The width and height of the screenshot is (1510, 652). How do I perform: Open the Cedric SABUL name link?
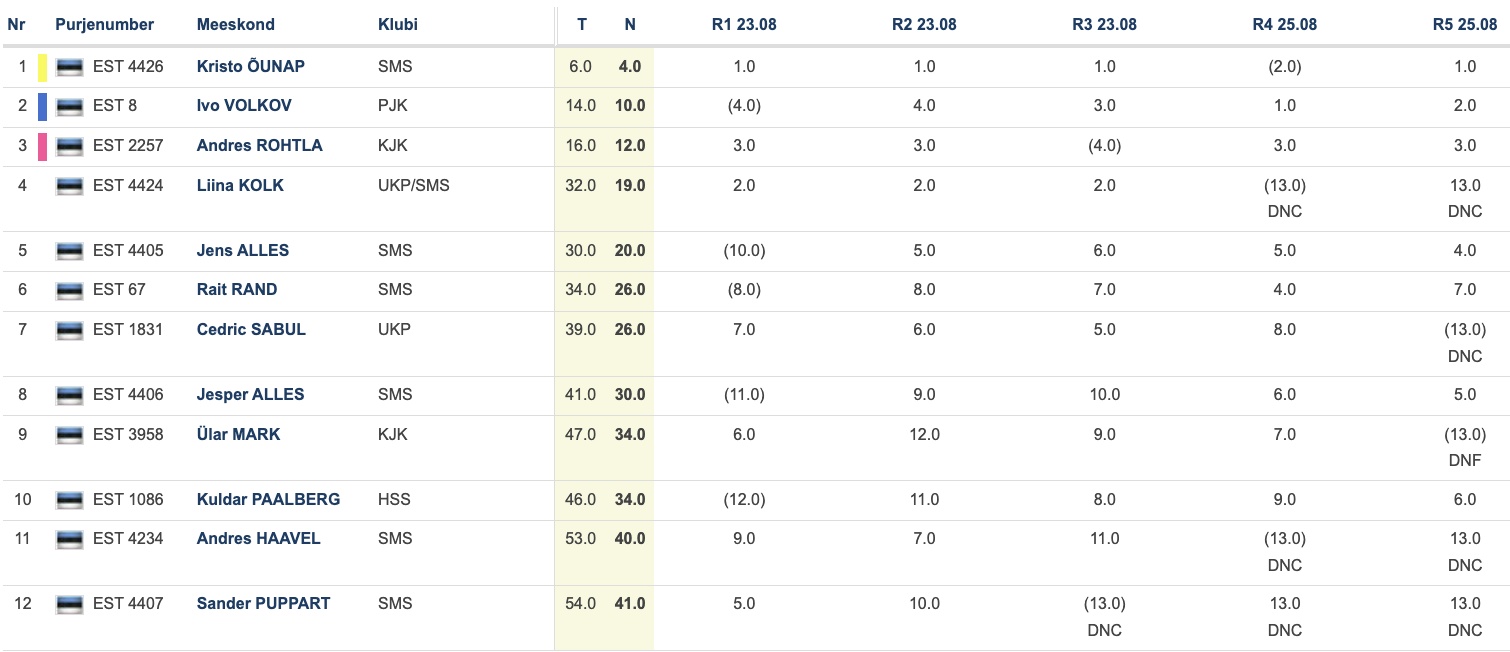(251, 329)
